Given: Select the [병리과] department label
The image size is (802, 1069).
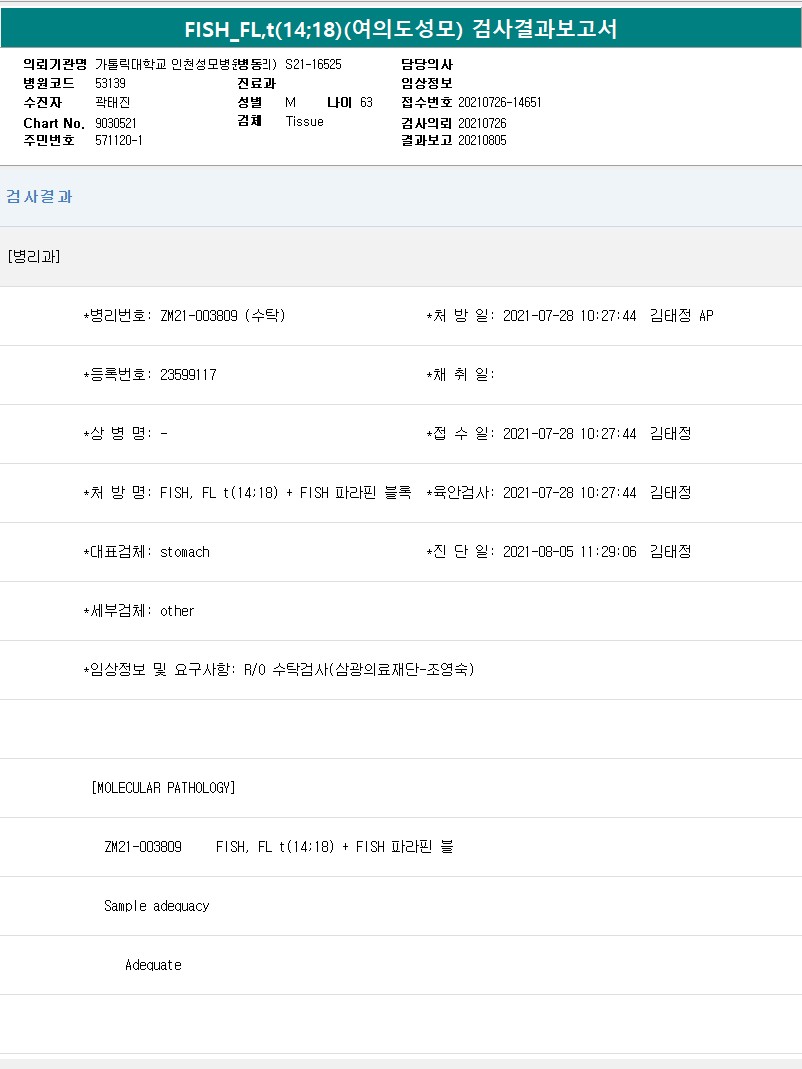Looking at the screenshot, I should click(x=34, y=256).
